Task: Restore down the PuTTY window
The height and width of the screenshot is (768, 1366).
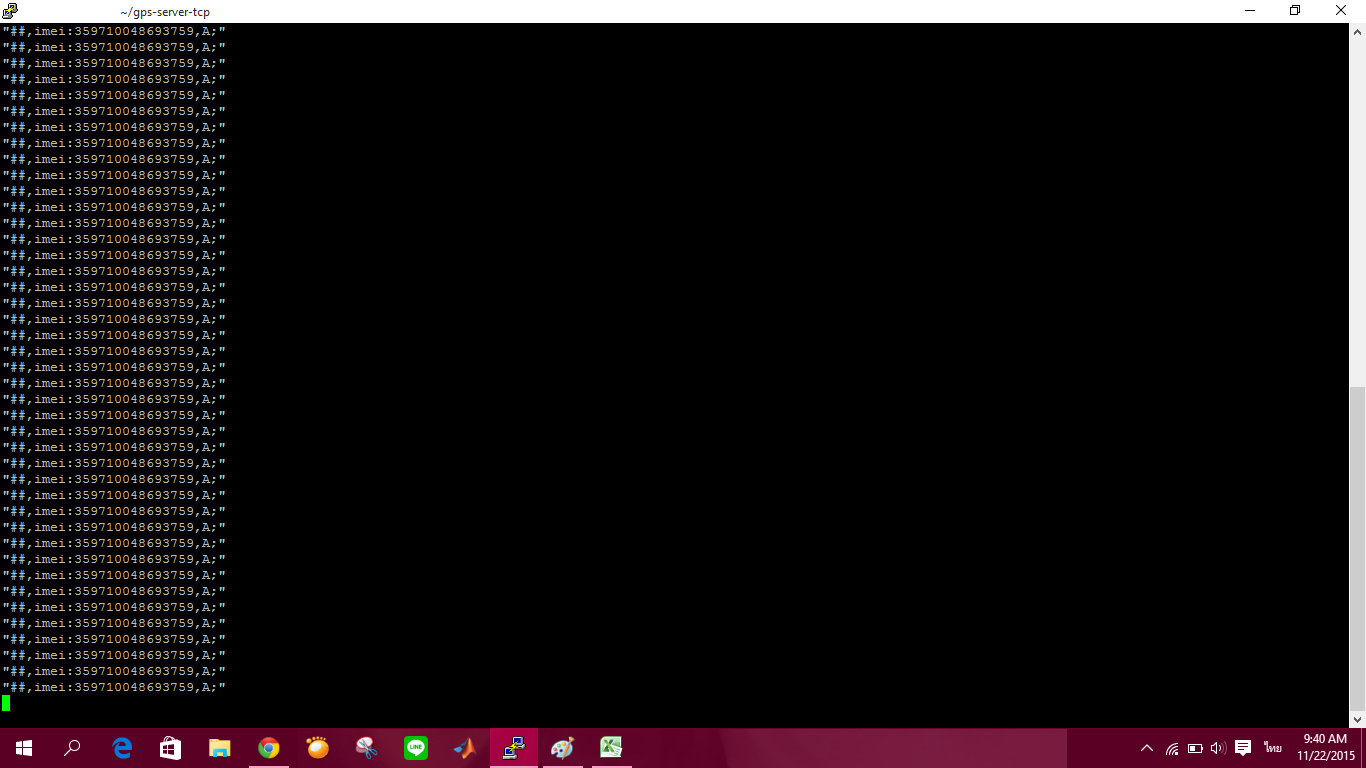Action: pyautogui.click(x=1296, y=11)
